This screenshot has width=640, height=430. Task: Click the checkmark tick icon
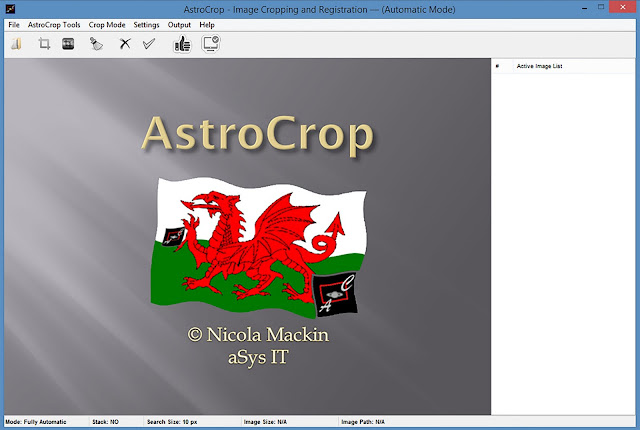pyautogui.click(x=149, y=44)
